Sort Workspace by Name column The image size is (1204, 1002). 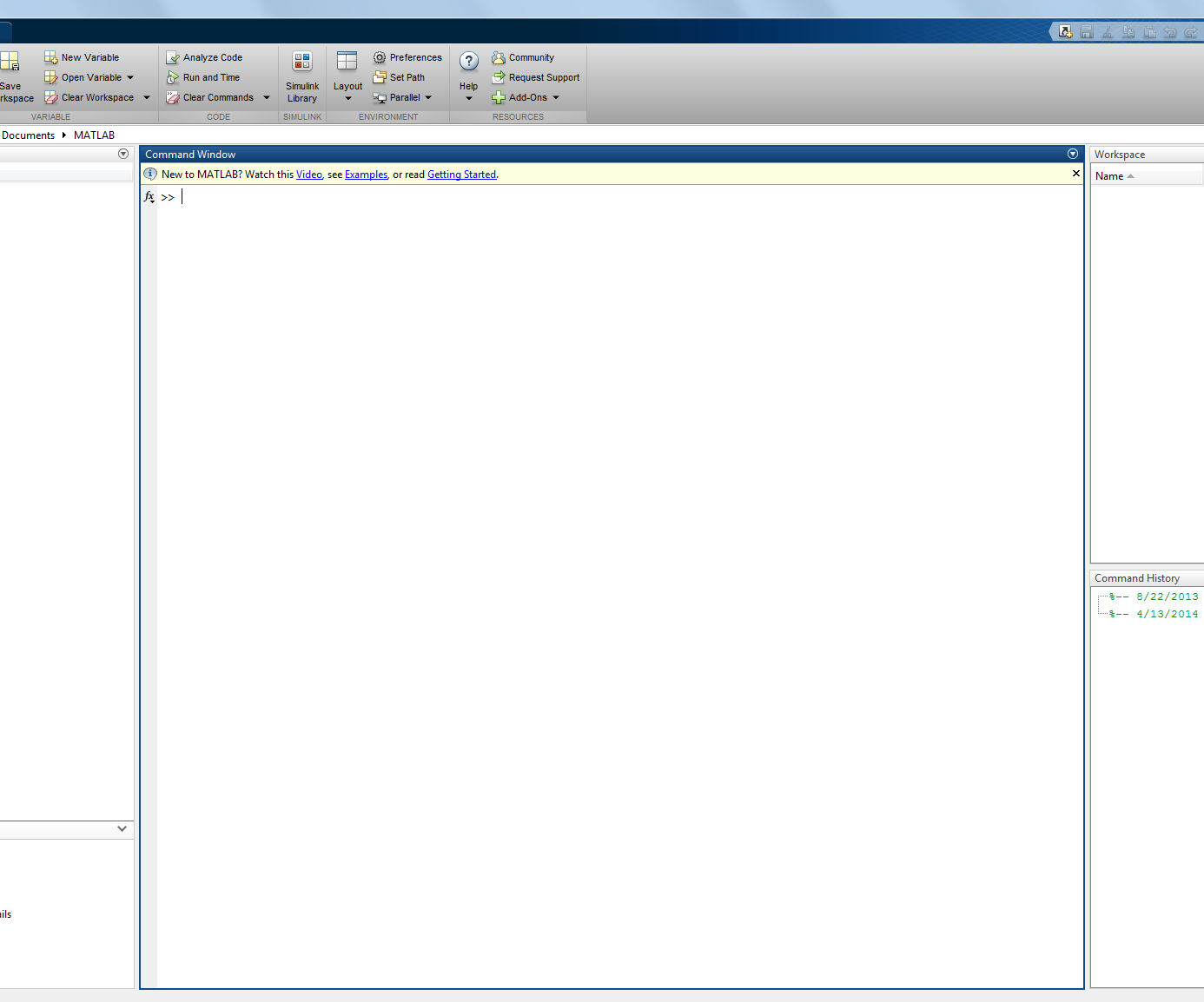[1109, 175]
